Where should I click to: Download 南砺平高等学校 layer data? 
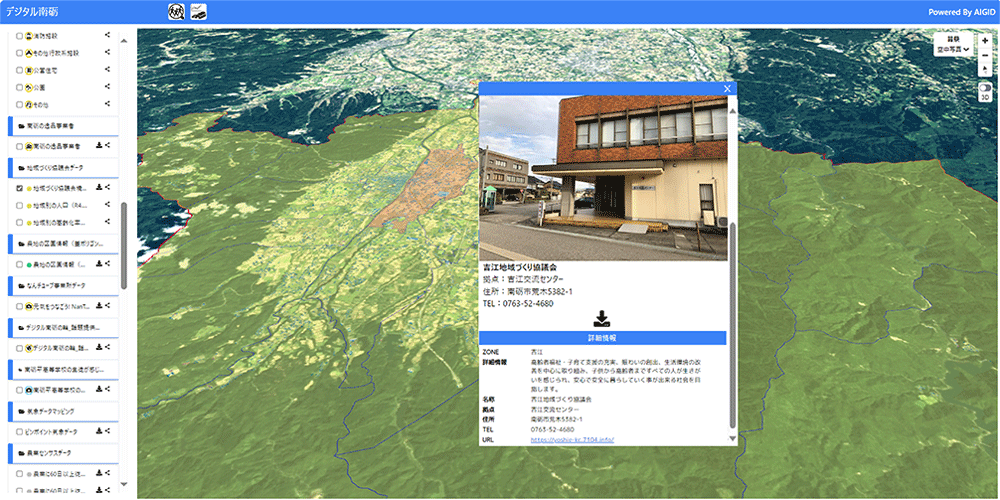click(x=99, y=389)
